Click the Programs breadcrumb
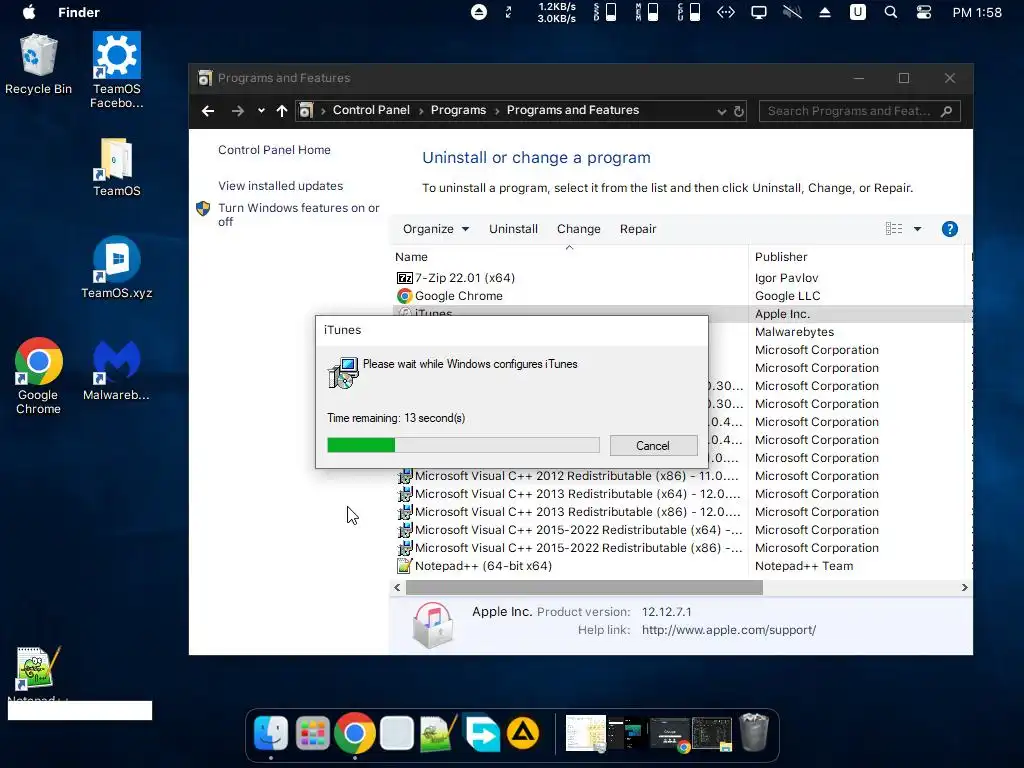Screen dimensions: 1024x768 458,110
